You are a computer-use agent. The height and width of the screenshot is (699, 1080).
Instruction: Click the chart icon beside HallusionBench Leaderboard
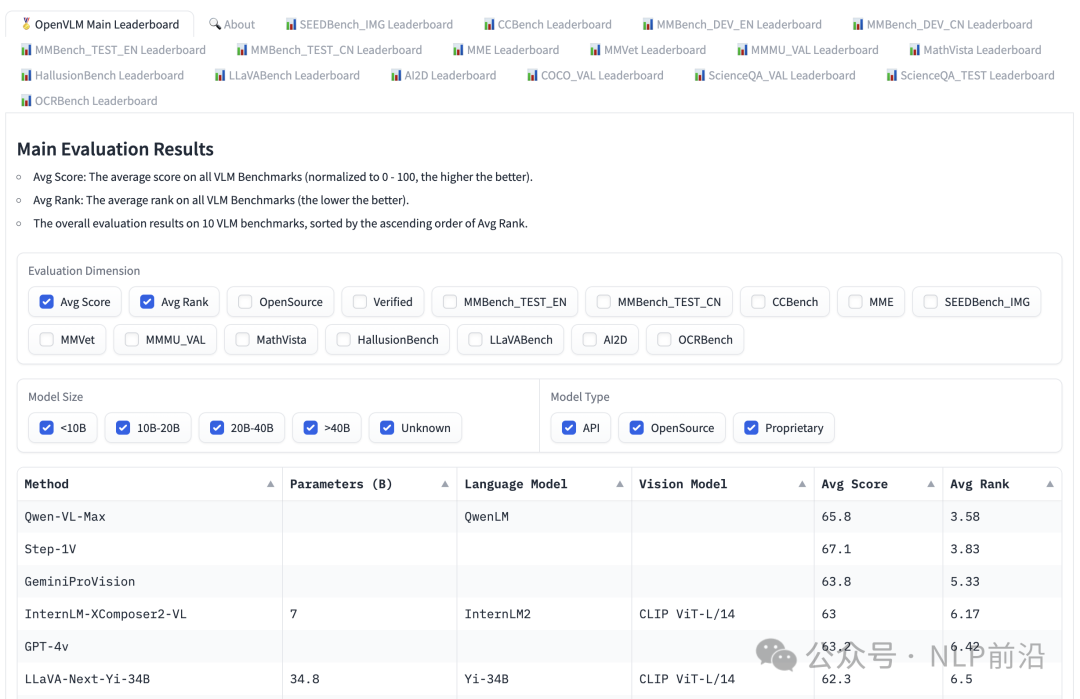coord(26,75)
